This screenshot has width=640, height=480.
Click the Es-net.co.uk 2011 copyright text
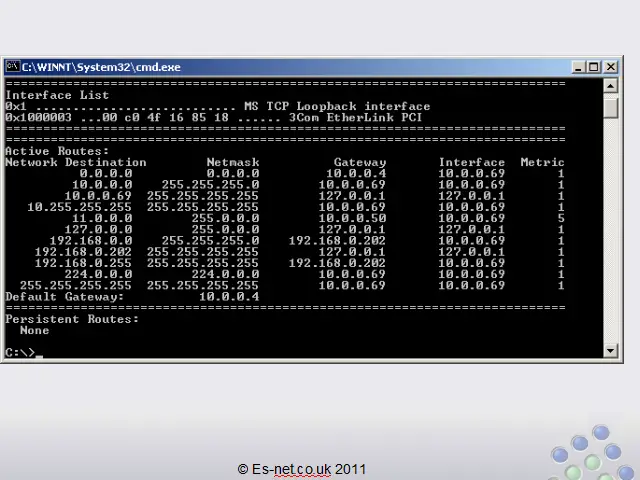(302, 468)
